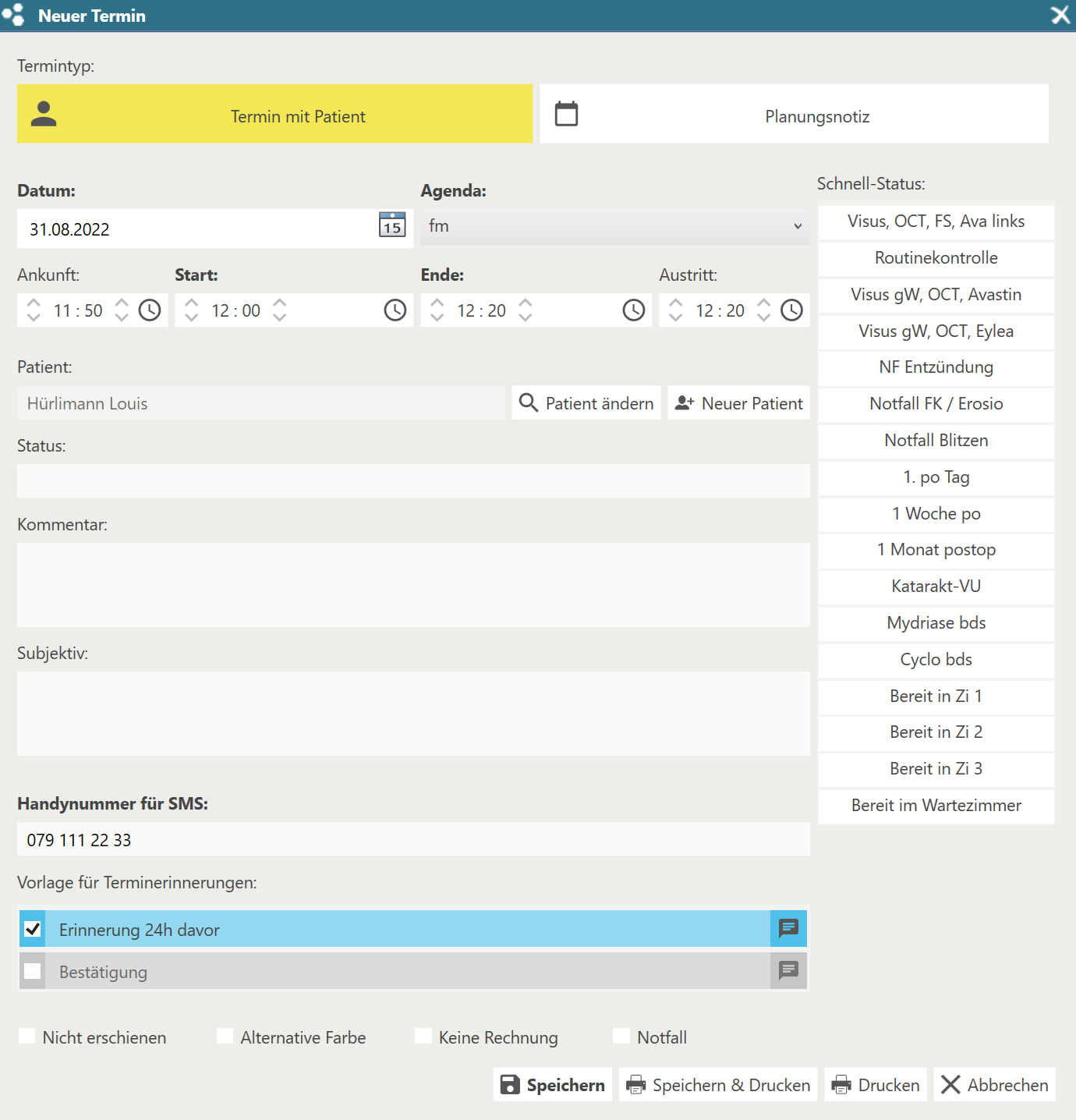Click into the Kommentar text area
Image resolution: width=1076 pixels, height=1120 pixels.
413,585
